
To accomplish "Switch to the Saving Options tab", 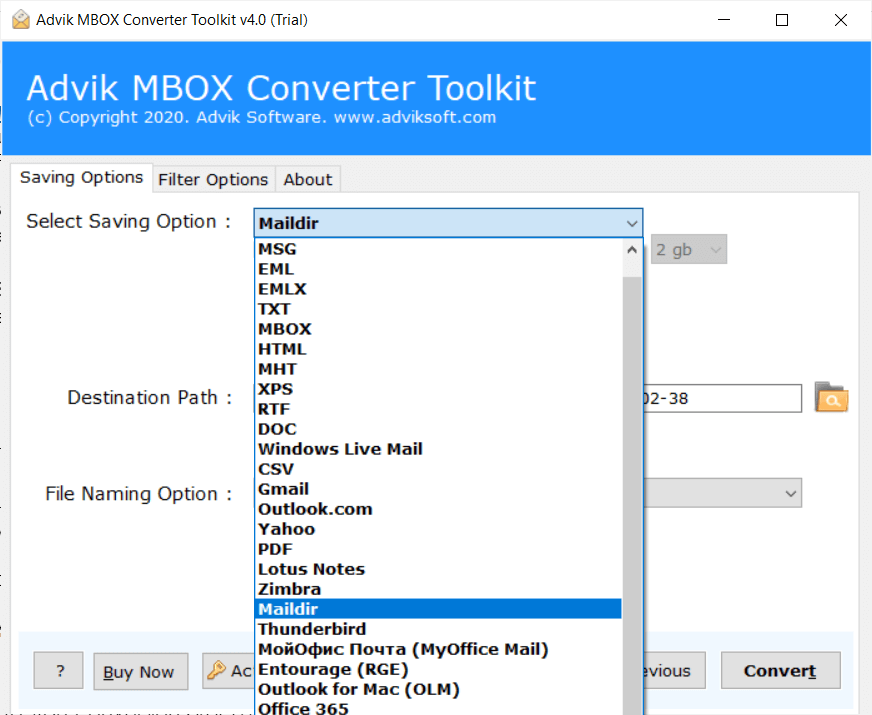I will (x=82, y=177).
